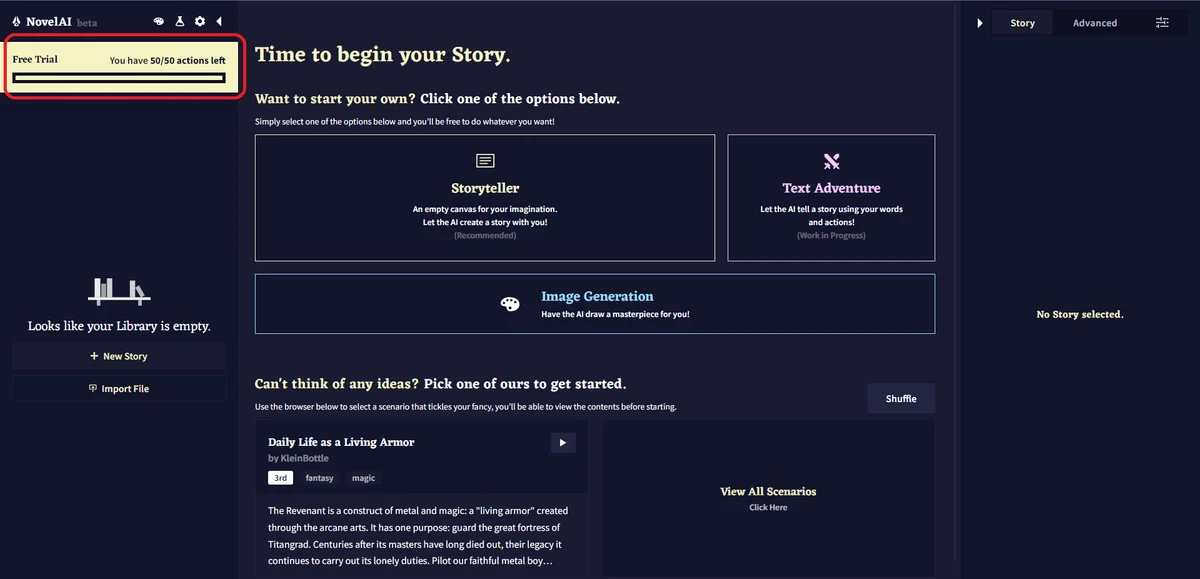Image resolution: width=1200 pixels, height=579 pixels.
Task: Click the magic tag
Action: click(x=364, y=478)
